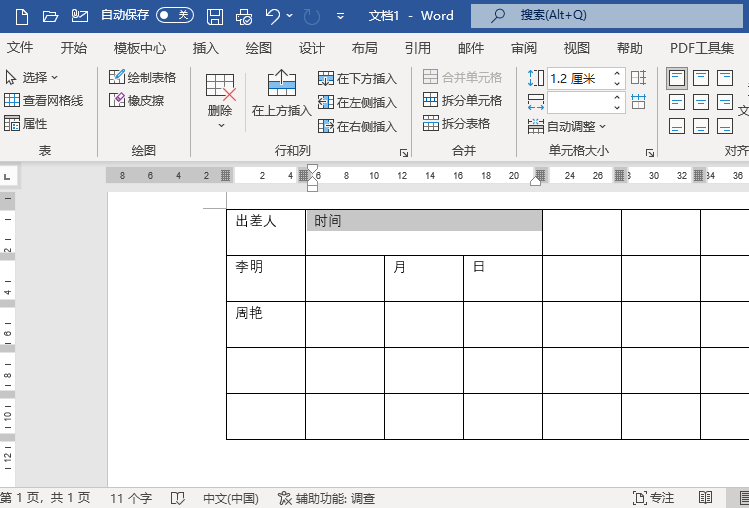Click 拆分单元格

pos(462,100)
